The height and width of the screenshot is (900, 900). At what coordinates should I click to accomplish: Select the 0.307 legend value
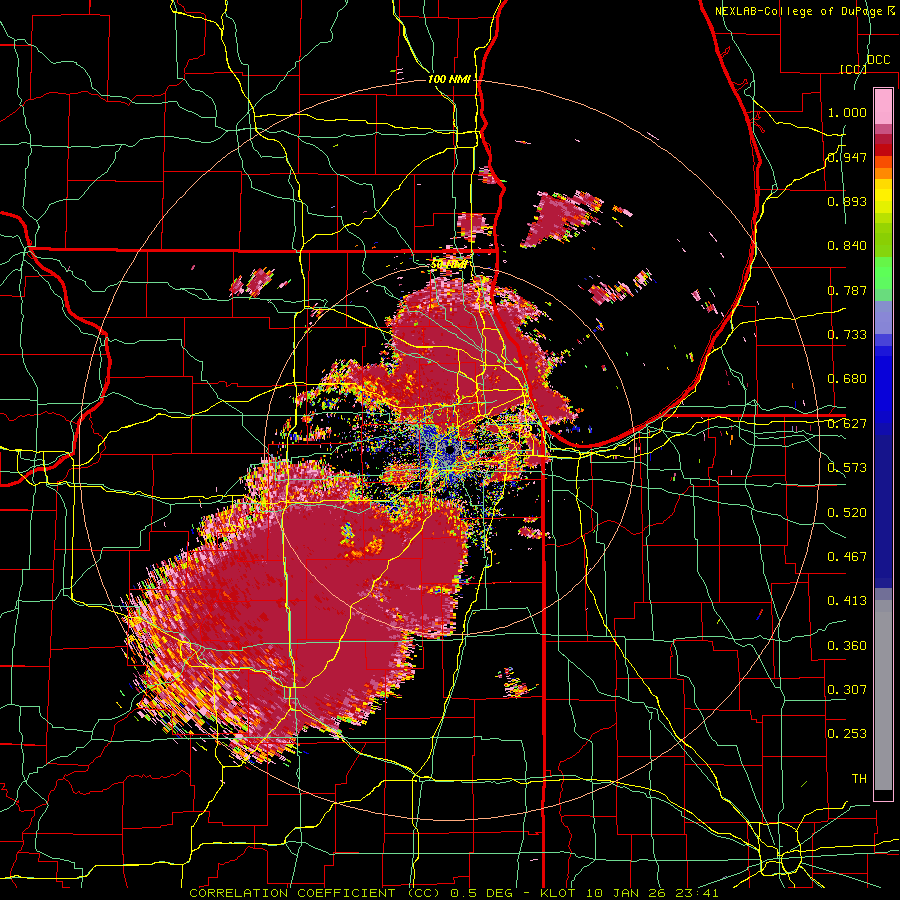pos(847,689)
